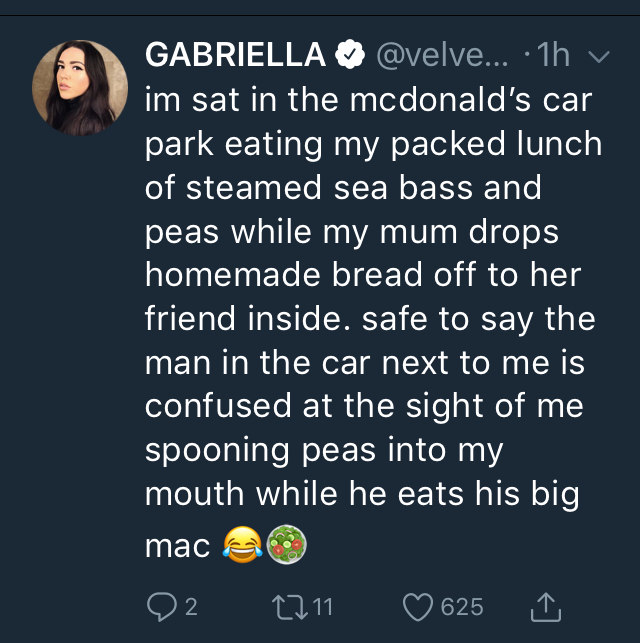View the 2 replies count
This screenshot has height=643, width=640.
click(x=191, y=606)
